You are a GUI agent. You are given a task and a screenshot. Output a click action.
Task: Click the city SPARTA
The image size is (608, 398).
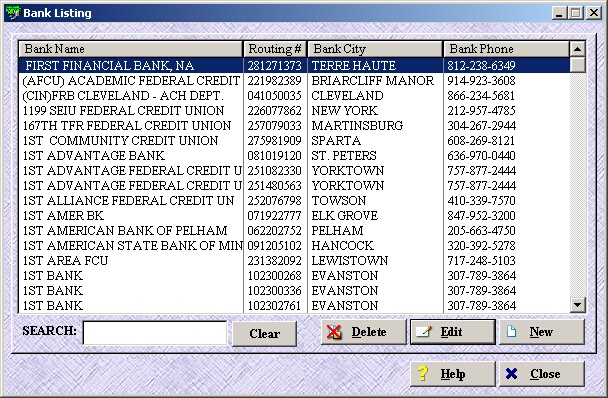(336, 140)
